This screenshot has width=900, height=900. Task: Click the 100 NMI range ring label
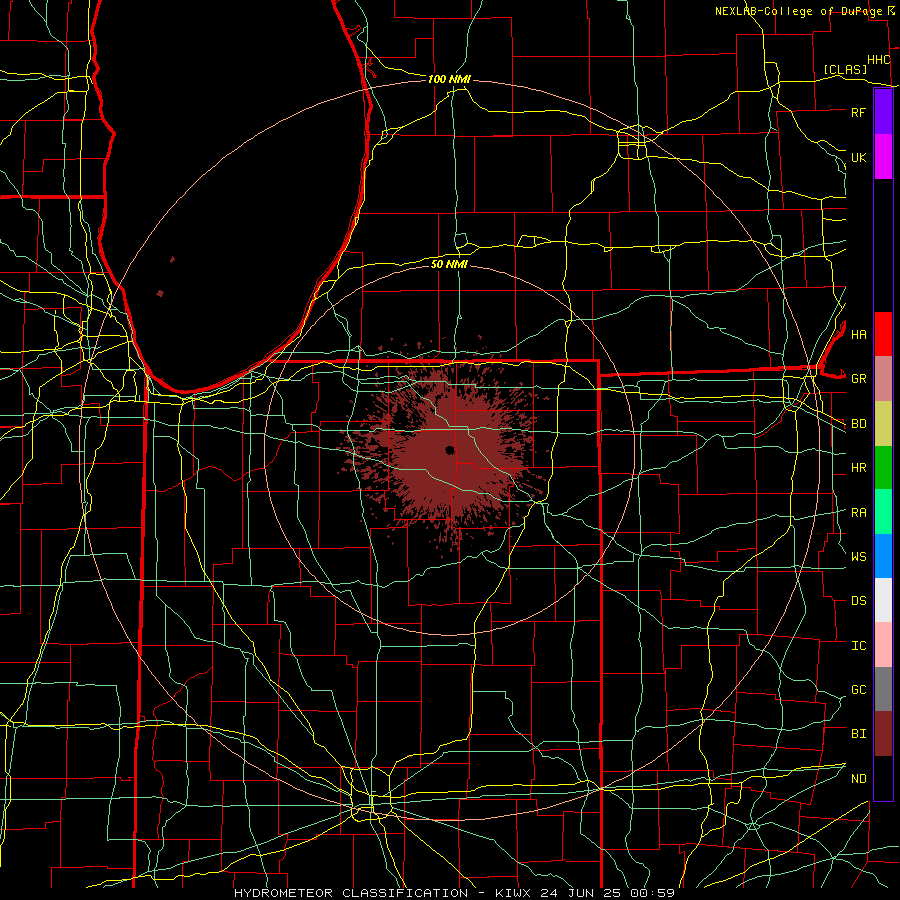pyautogui.click(x=449, y=79)
